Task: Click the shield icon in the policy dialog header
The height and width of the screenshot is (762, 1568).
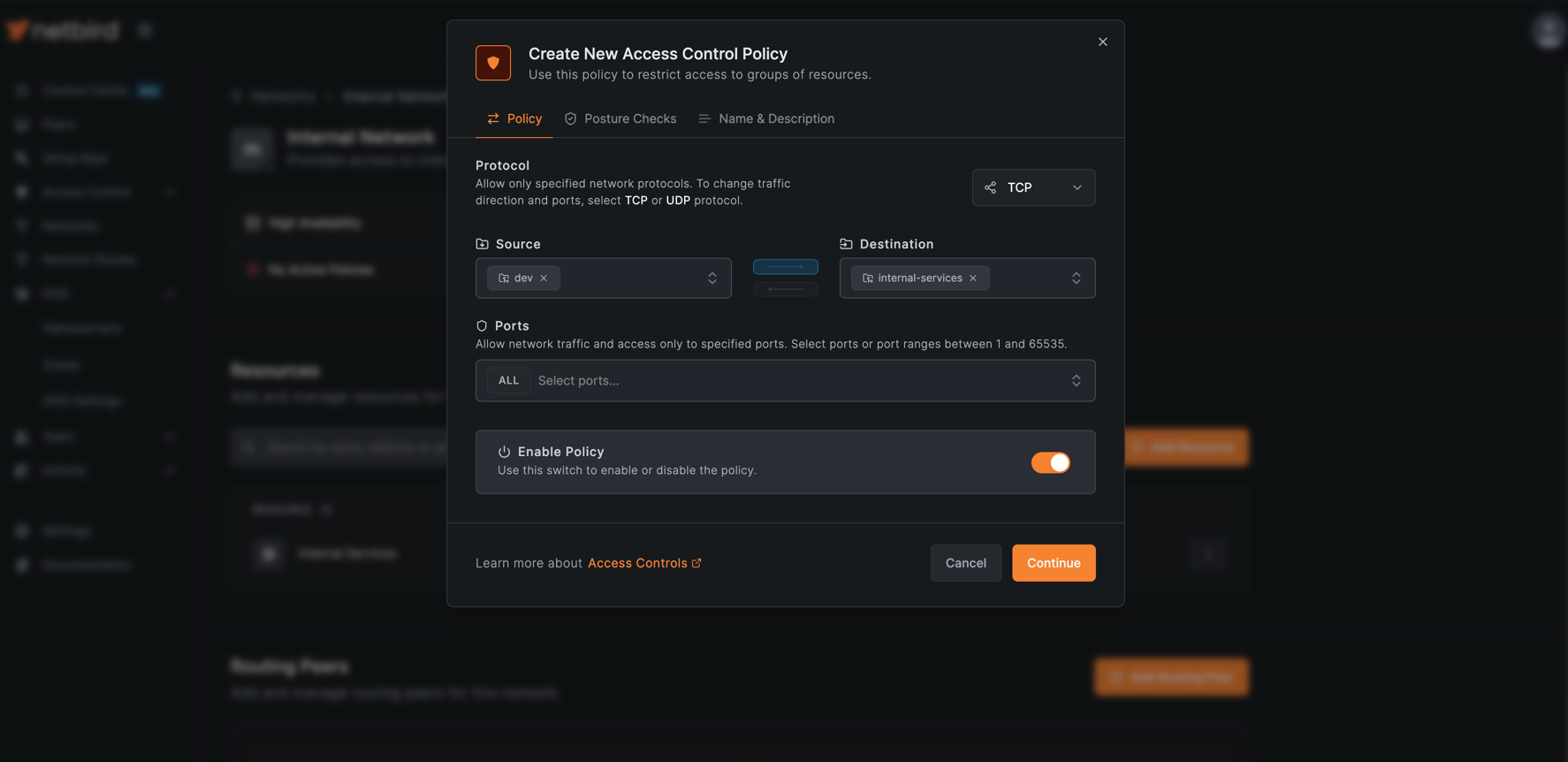Action: [493, 63]
